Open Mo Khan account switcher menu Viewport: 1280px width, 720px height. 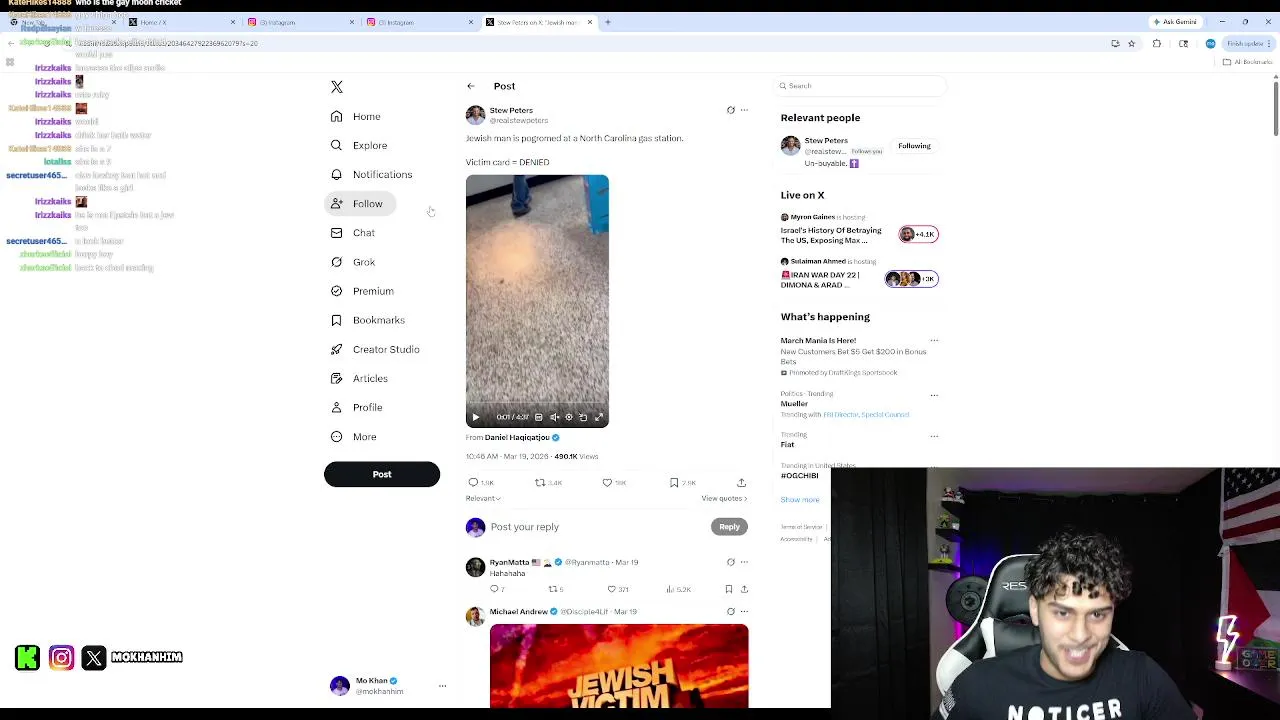click(x=442, y=686)
